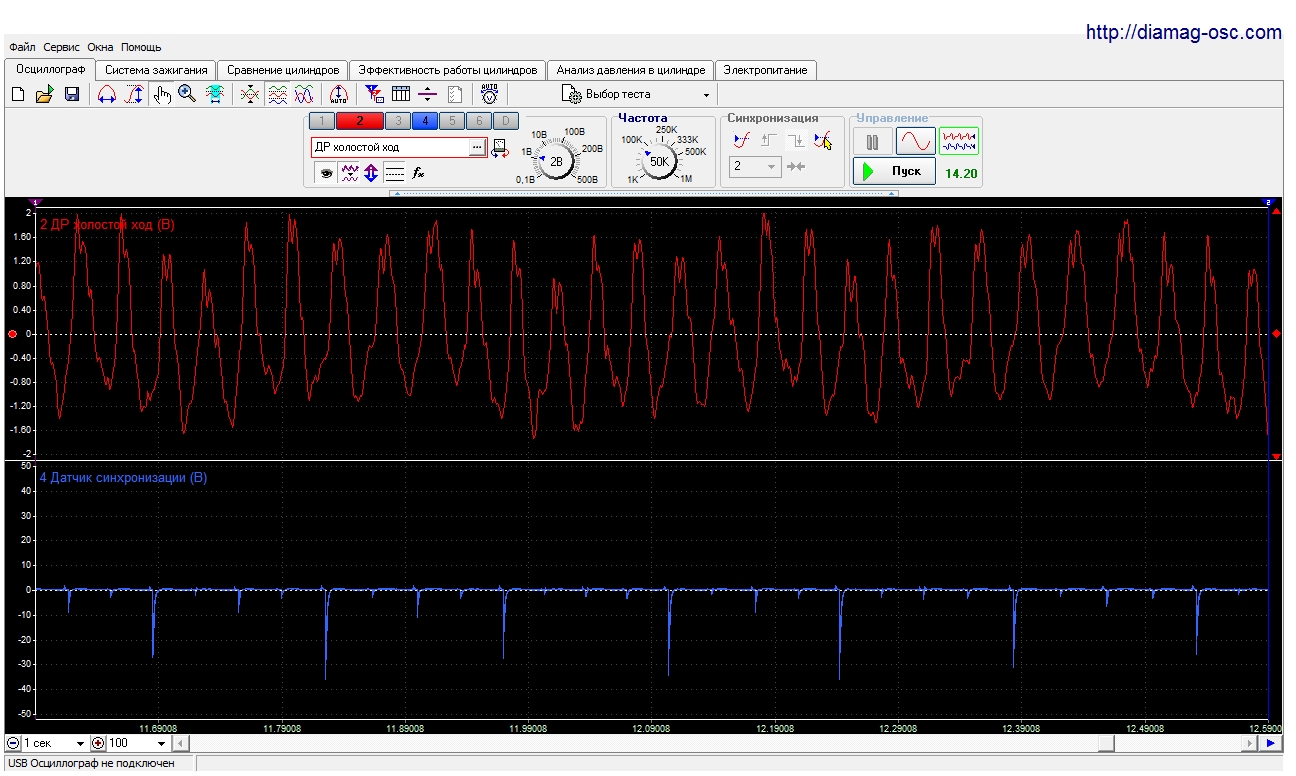
Task: Open the Сервис menu
Action: tap(61, 47)
